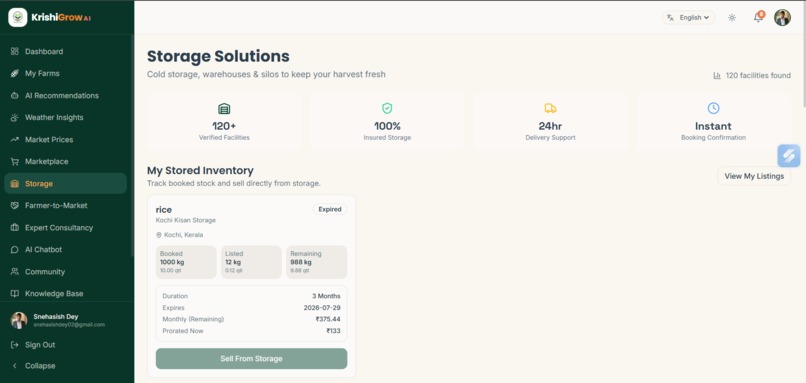The image size is (806, 383).
Task: Open Dashboard from the sidebar
Action: point(65,51)
